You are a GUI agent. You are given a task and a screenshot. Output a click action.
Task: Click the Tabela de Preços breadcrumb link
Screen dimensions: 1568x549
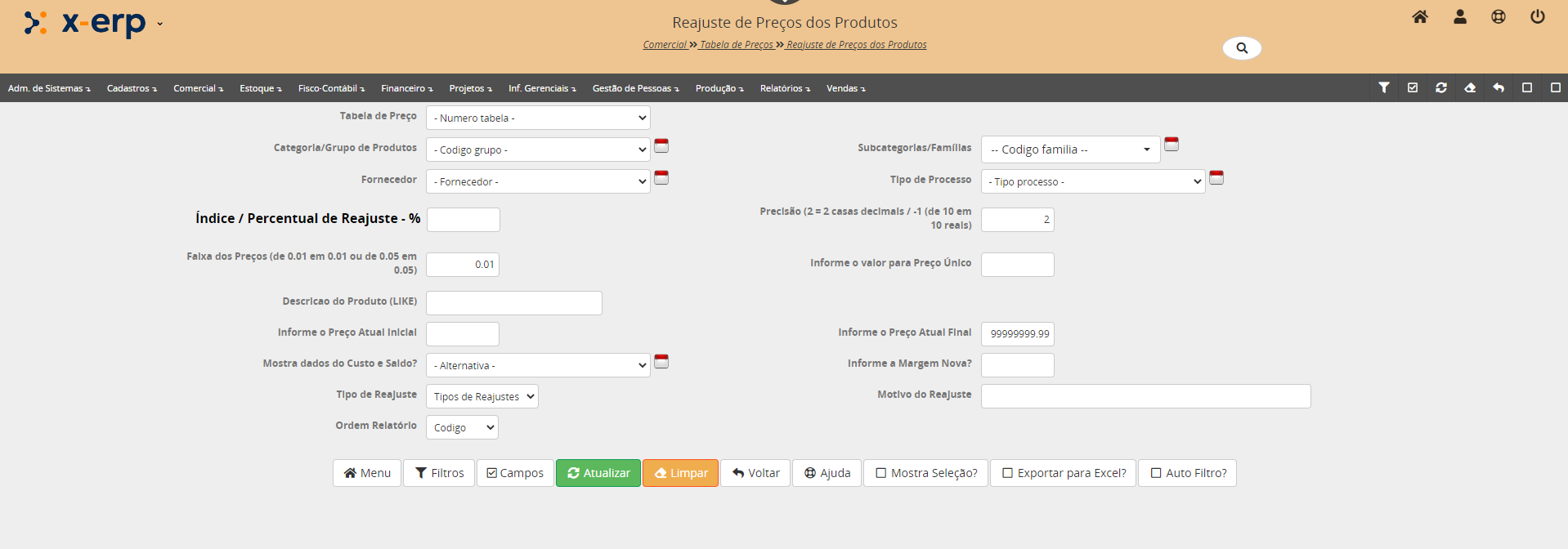click(737, 45)
